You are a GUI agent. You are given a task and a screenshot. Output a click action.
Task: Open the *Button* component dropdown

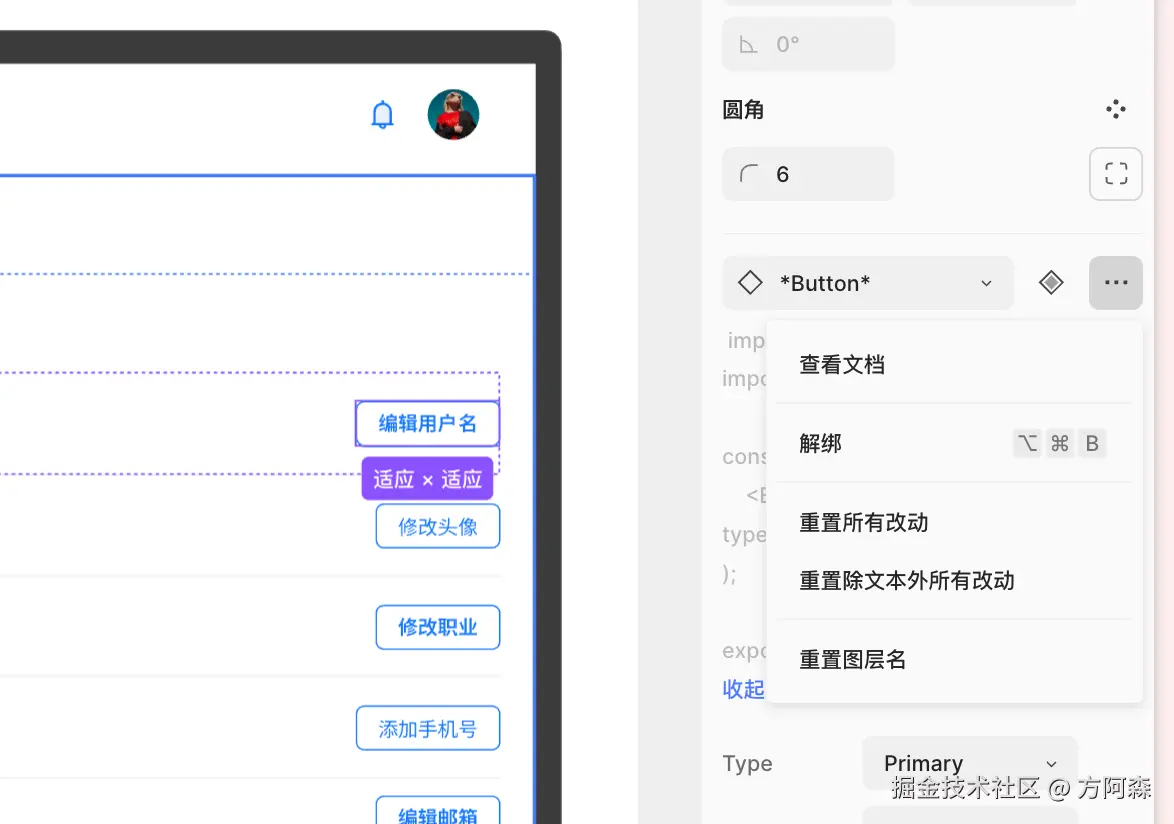click(x=868, y=283)
